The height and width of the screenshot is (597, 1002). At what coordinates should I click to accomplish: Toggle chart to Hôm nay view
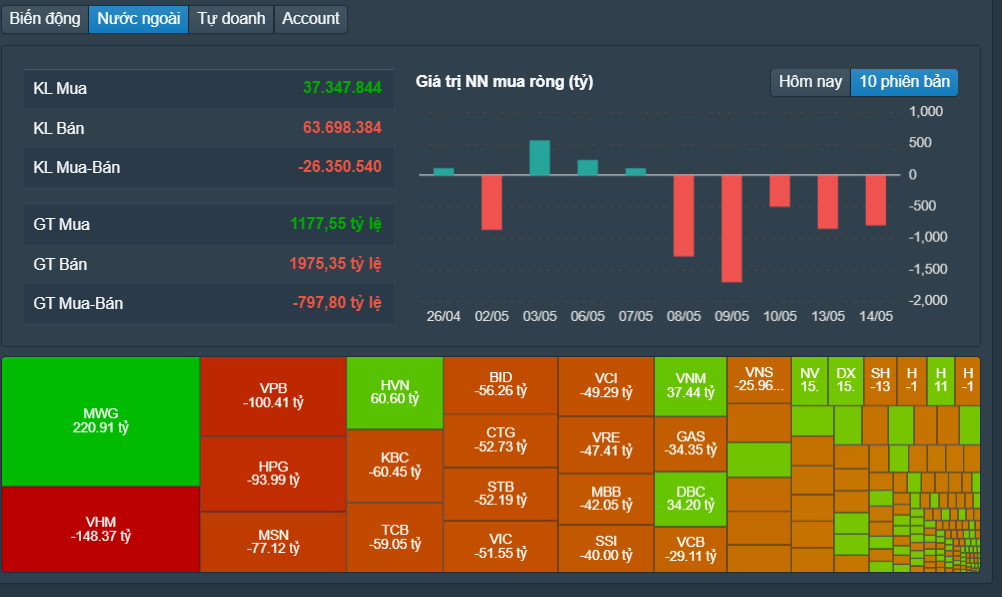click(x=810, y=82)
